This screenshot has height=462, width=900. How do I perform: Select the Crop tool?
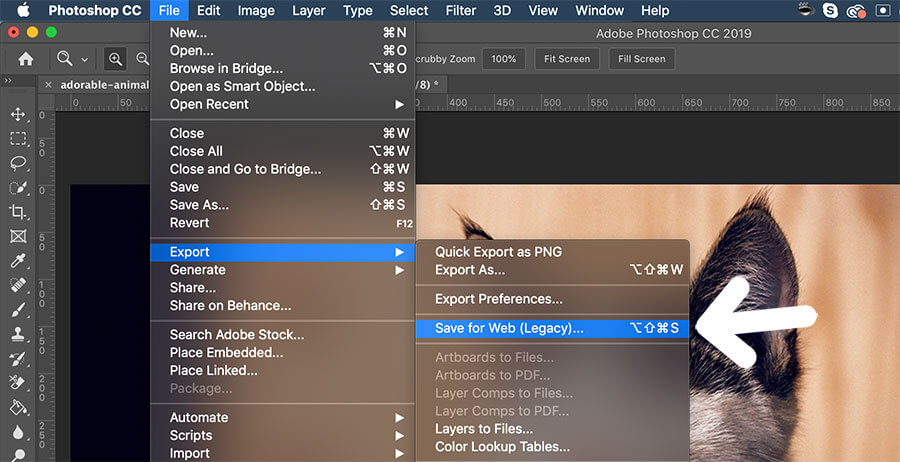pos(18,212)
